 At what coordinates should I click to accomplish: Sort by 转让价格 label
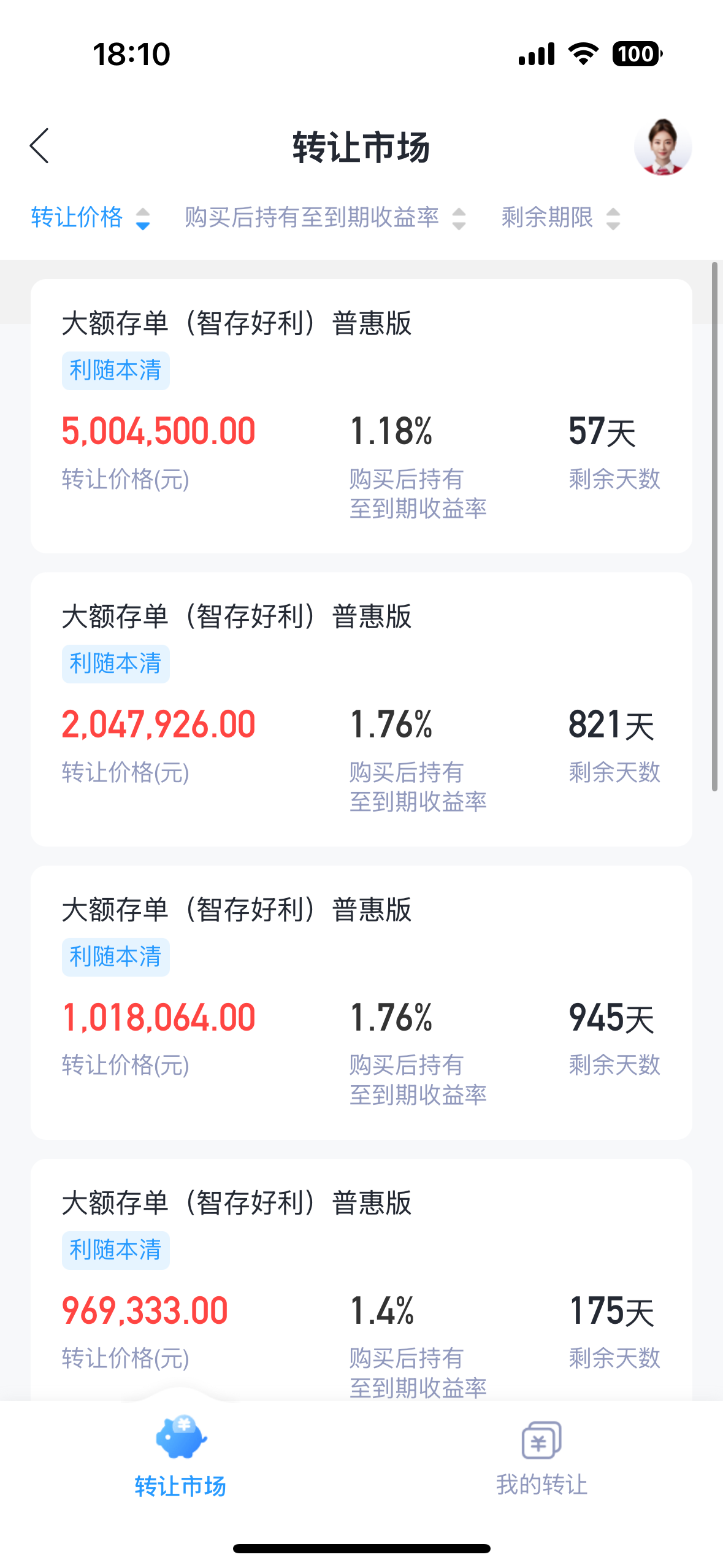(x=77, y=218)
